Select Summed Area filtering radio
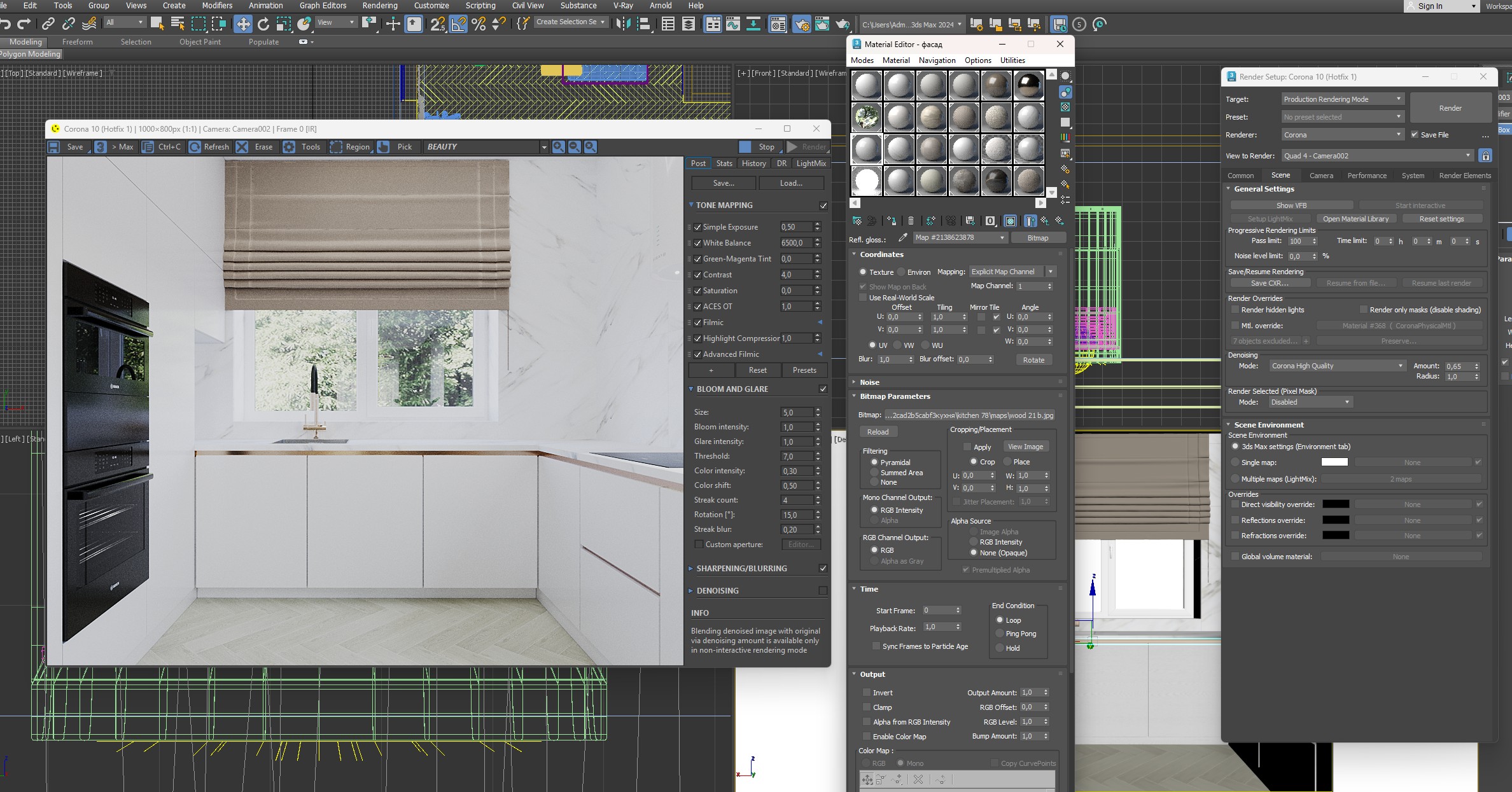 (874, 473)
